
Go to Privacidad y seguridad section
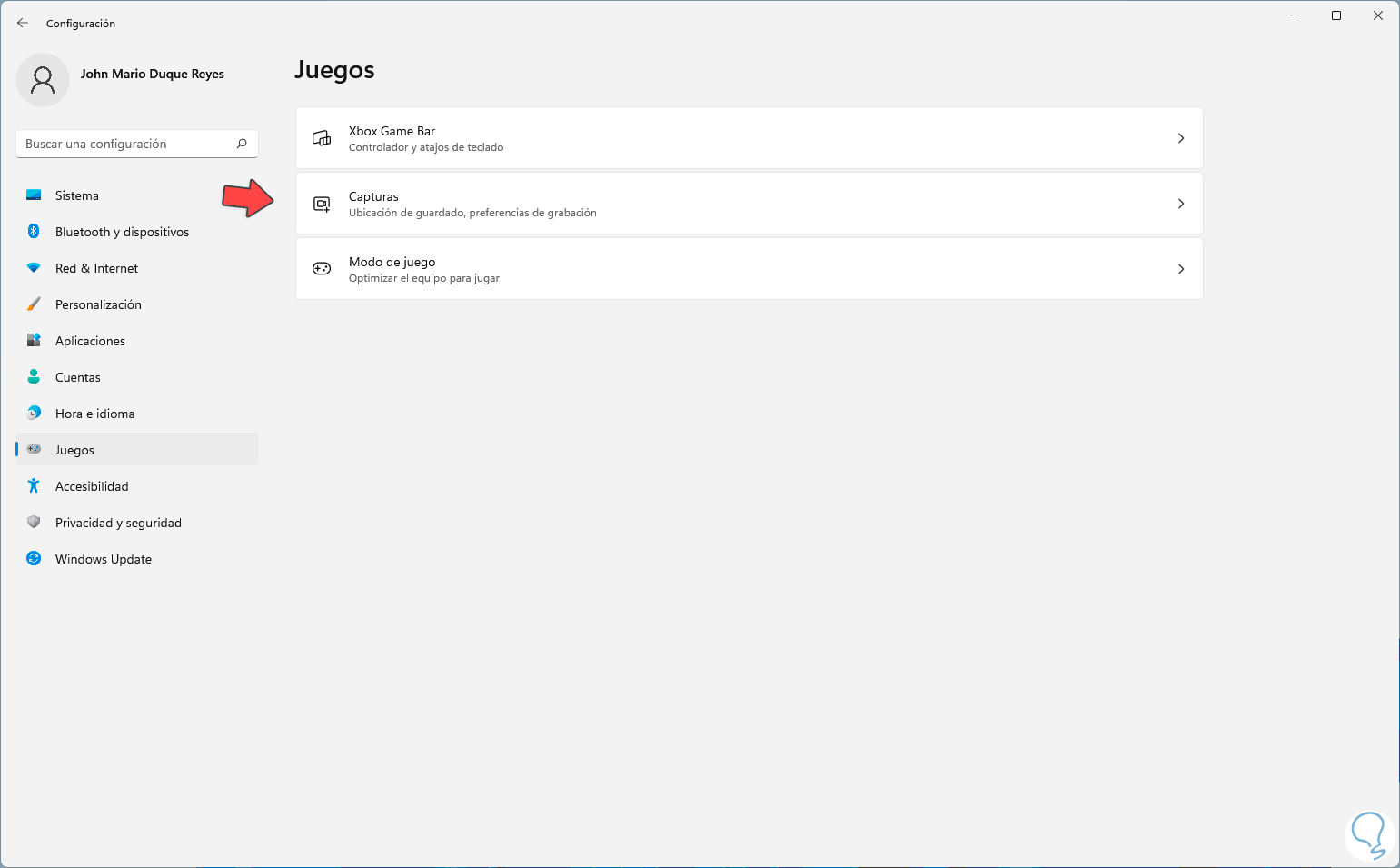118,523
